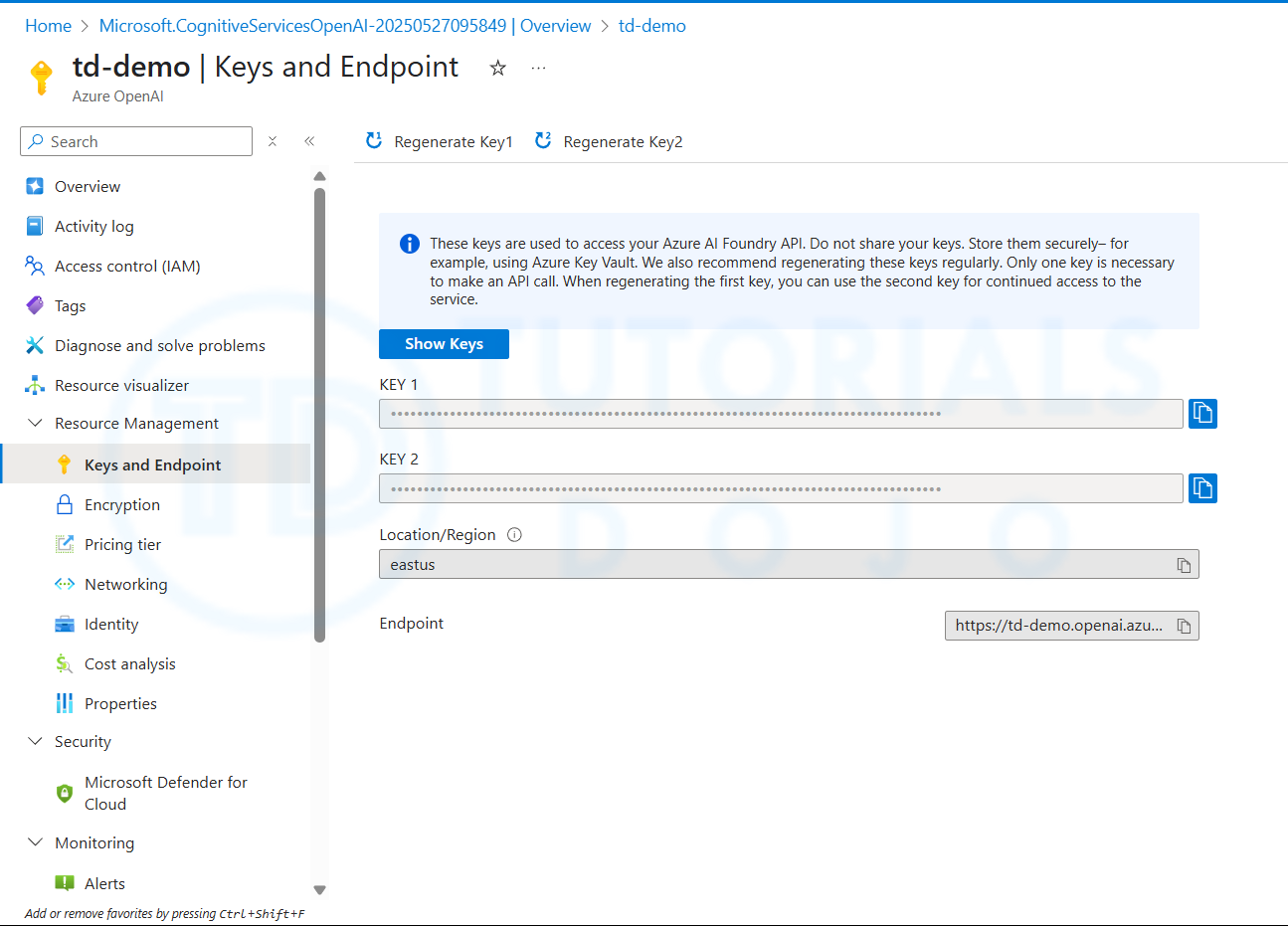This screenshot has width=1288, height=927.
Task: Click the Regenerate Key2 label
Action: [624, 142]
